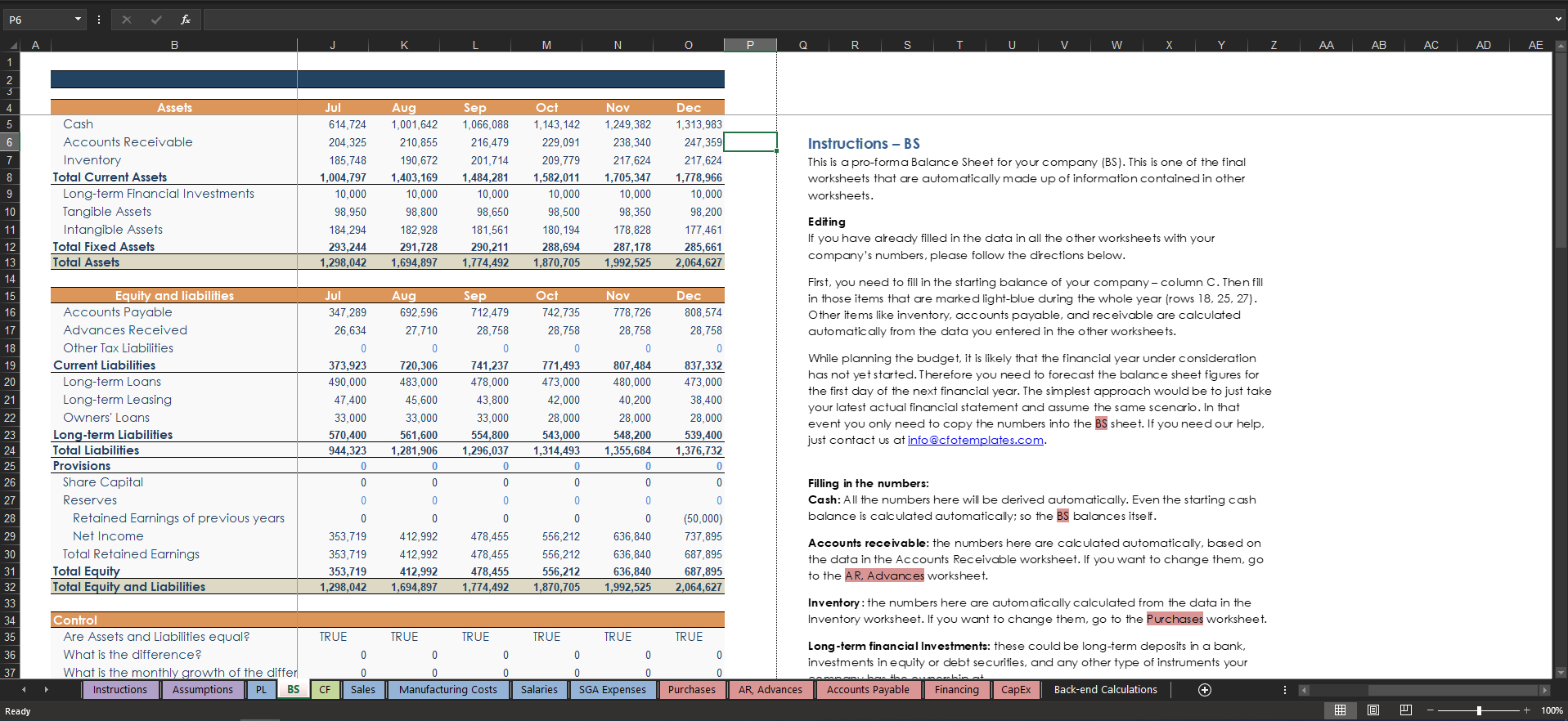1568x721 pixels.
Task: Select 'Are Assets and Liabilities equal?' cell
Action: (x=174, y=637)
